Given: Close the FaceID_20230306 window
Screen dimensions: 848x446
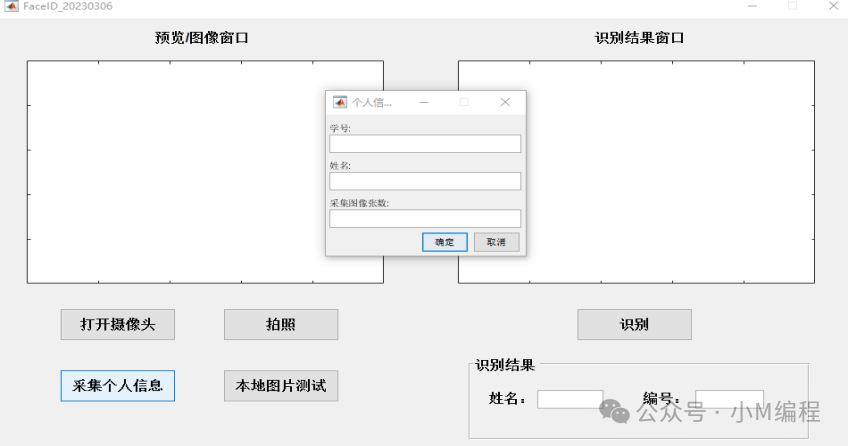Looking at the screenshot, I should [833, 6].
